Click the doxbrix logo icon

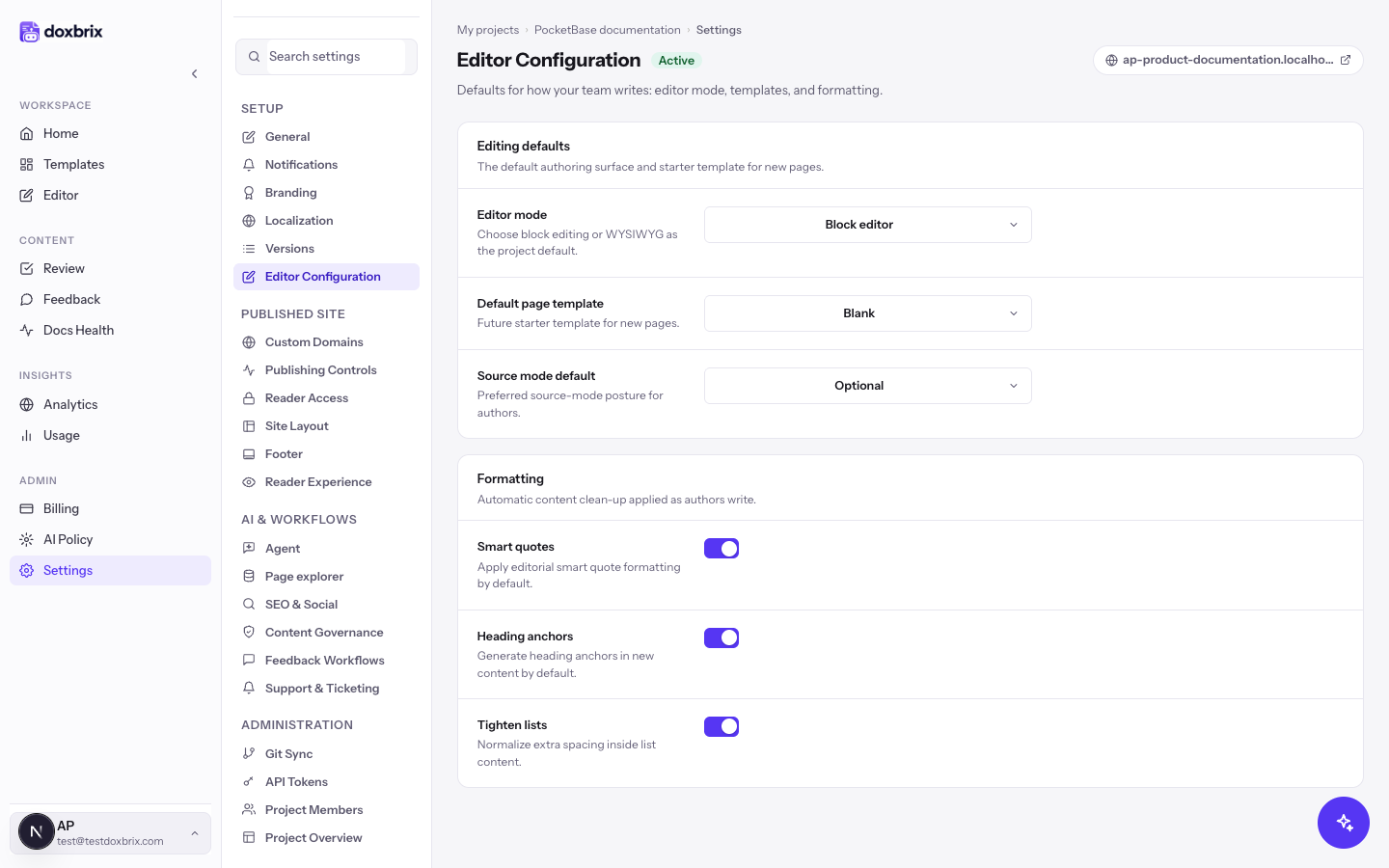pos(30,32)
